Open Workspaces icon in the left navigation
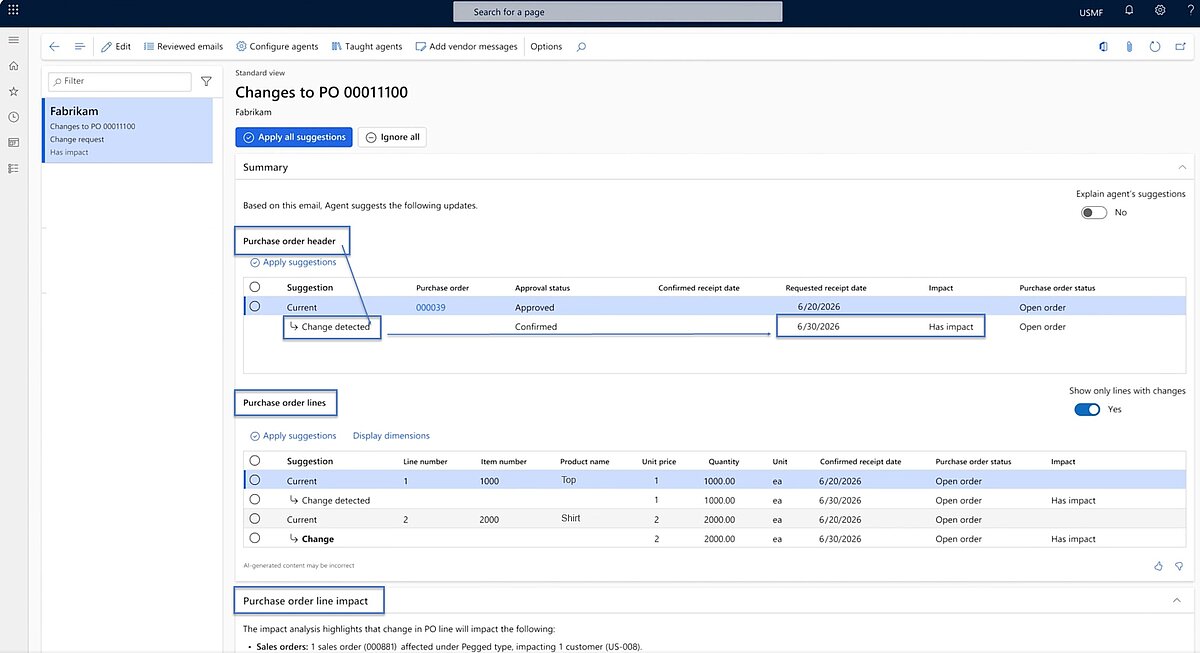Image resolution: width=1200 pixels, height=653 pixels. point(13,143)
